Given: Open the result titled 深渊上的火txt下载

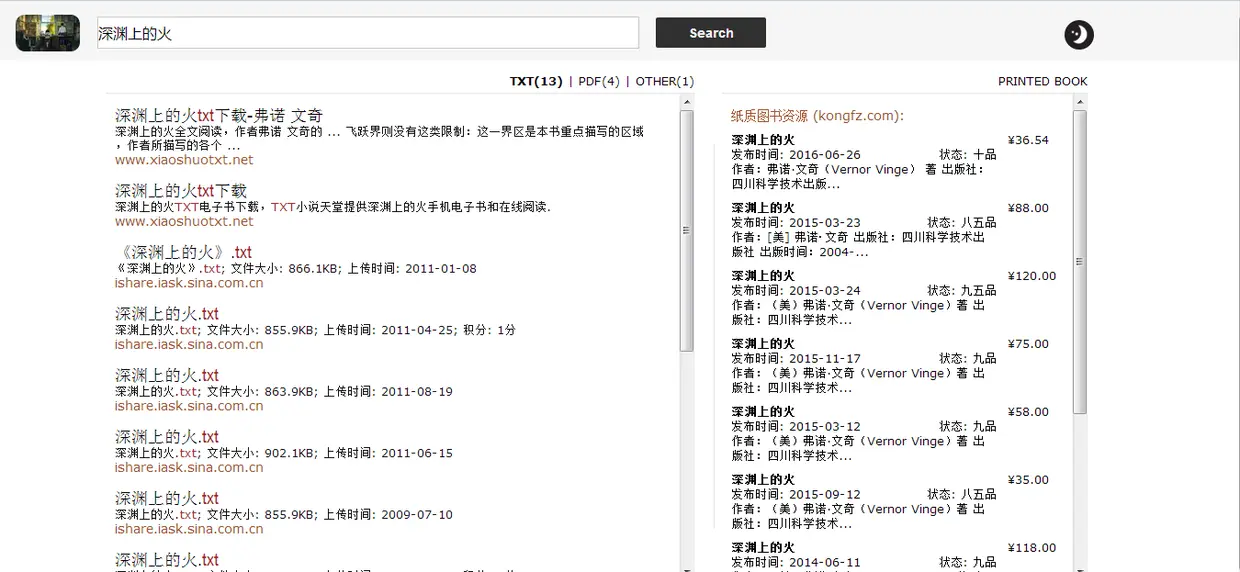Looking at the screenshot, I should (x=181, y=190).
